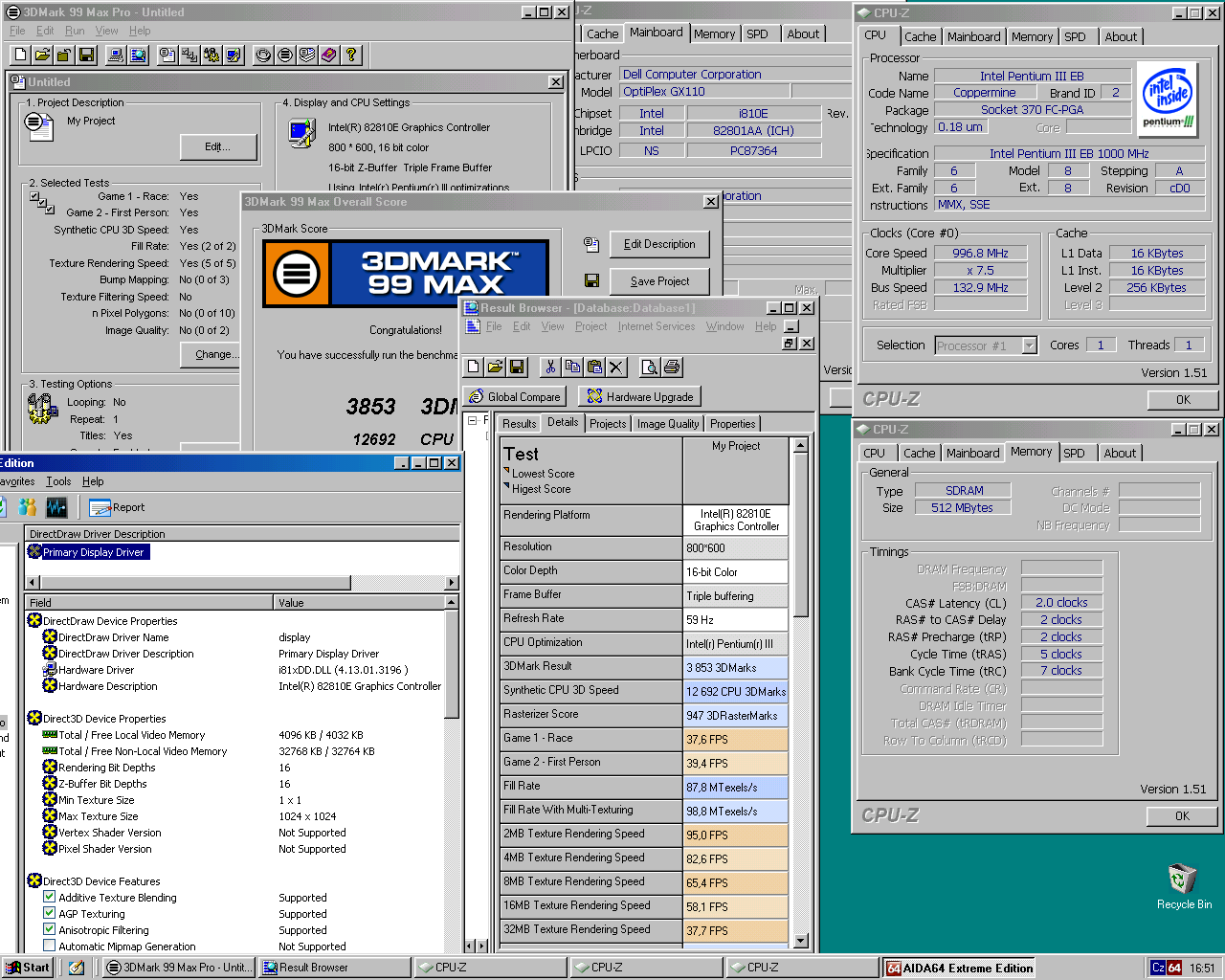
Task: Click the Print Preview icon in Result Browser
Action: (650, 367)
